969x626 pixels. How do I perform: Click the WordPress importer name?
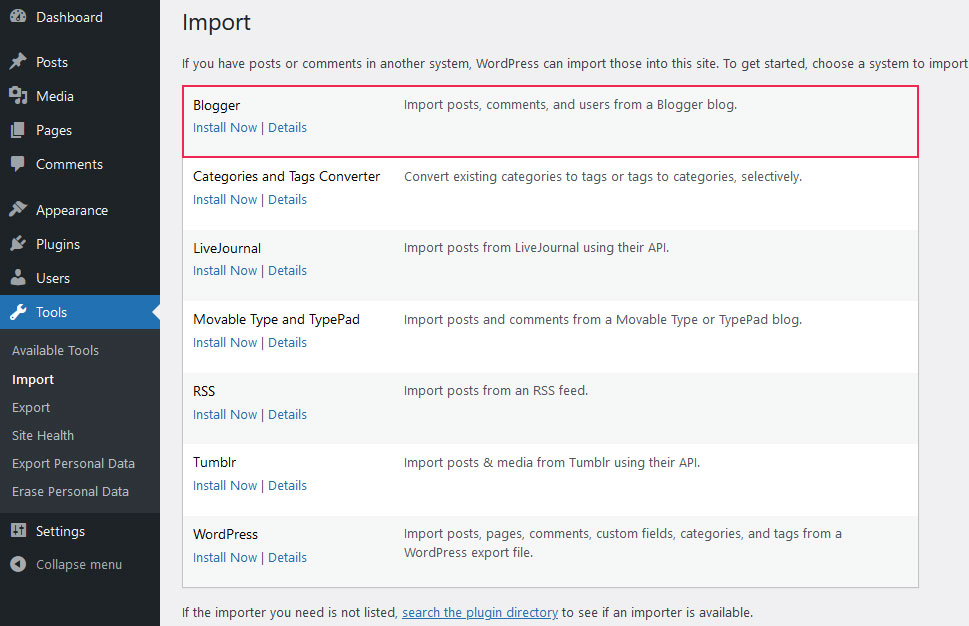tap(226, 534)
